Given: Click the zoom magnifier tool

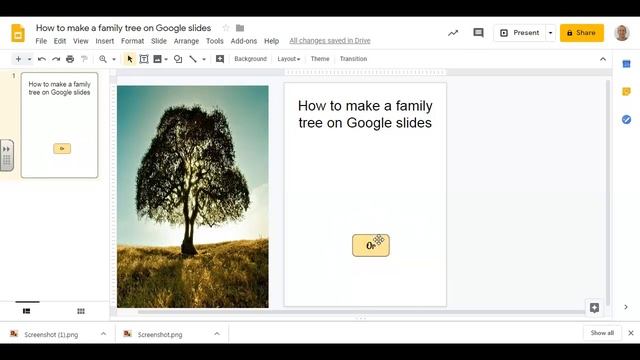Looking at the screenshot, I should [x=103, y=59].
